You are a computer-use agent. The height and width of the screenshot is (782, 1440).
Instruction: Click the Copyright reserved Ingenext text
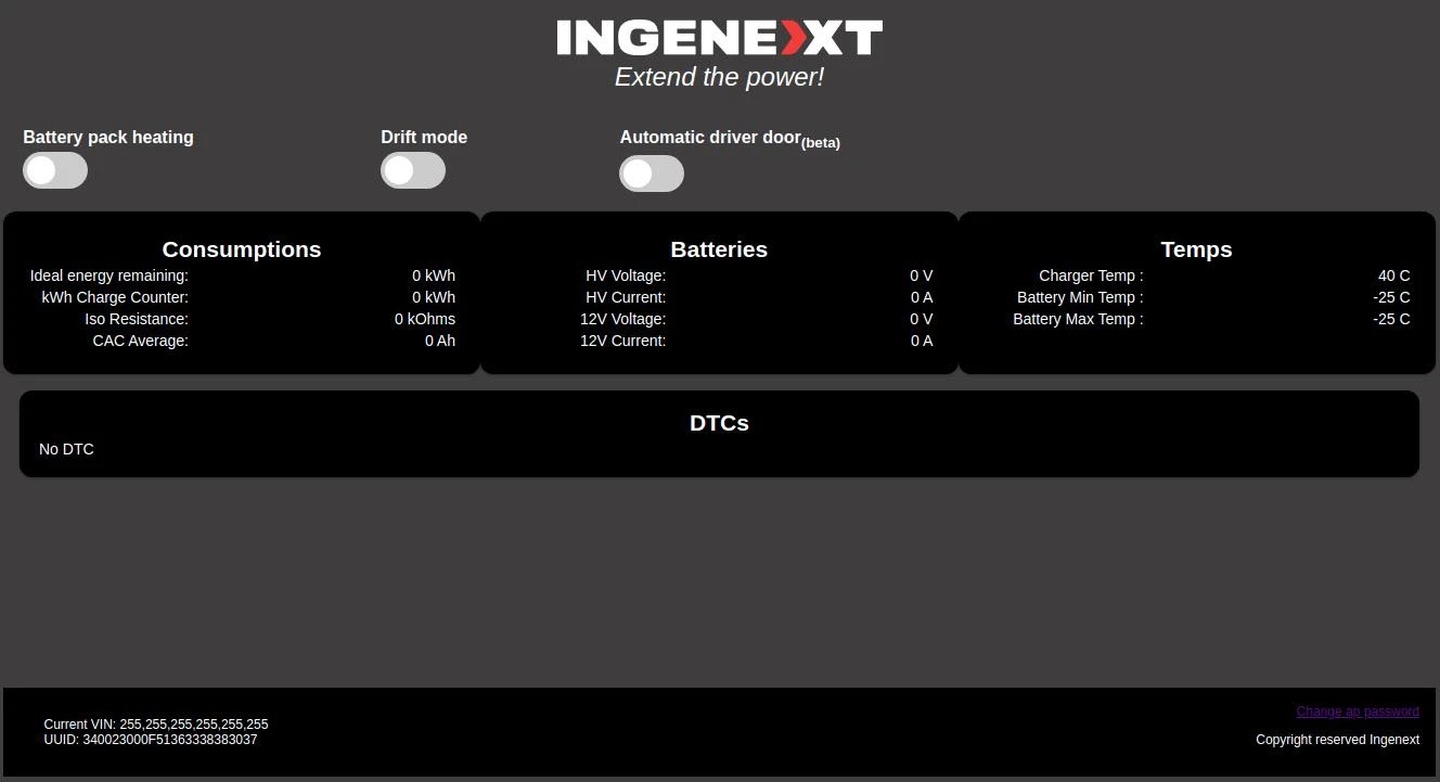[1338, 740]
